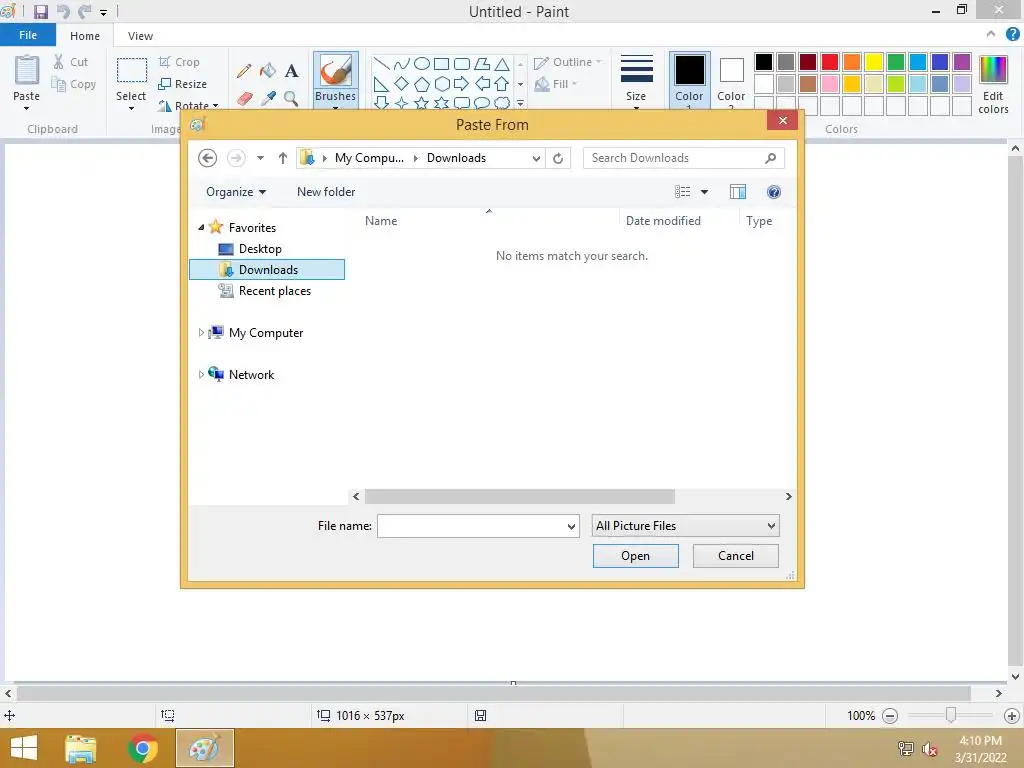
Task: Select the Magnifier tool
Action: click(291, 99)
